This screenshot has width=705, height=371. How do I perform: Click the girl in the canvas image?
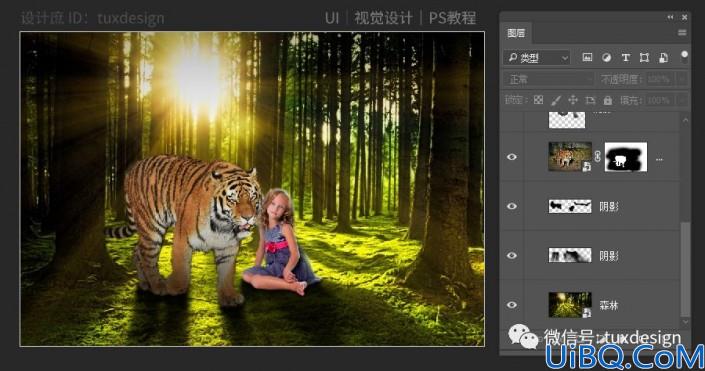click(x=282, y=242)
